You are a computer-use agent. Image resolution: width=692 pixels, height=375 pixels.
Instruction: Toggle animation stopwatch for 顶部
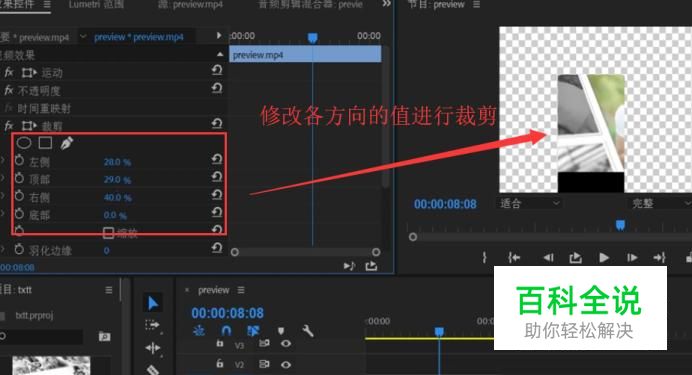click(19, 178)
